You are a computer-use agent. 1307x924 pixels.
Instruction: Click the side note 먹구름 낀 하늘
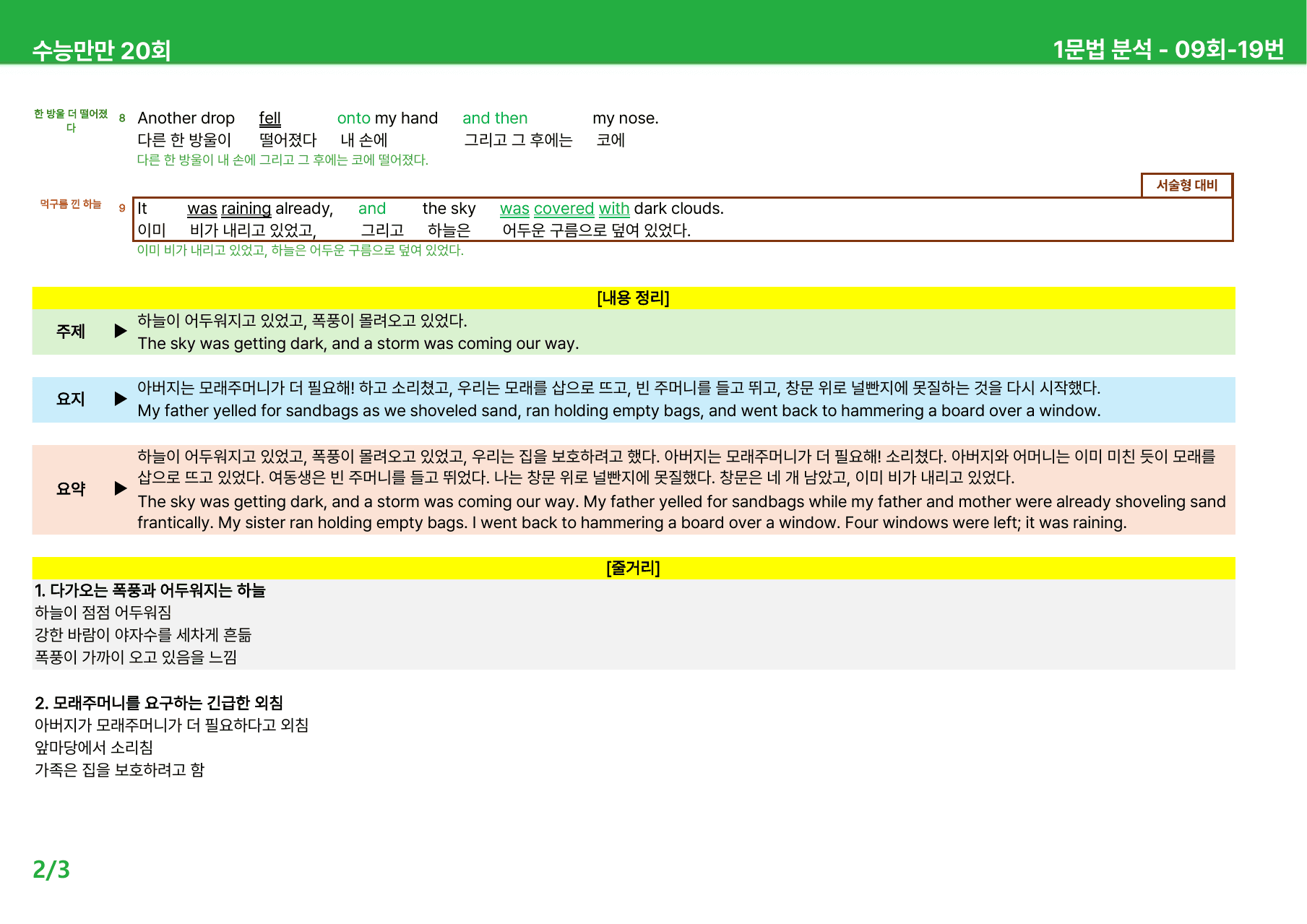click(71, 204)
